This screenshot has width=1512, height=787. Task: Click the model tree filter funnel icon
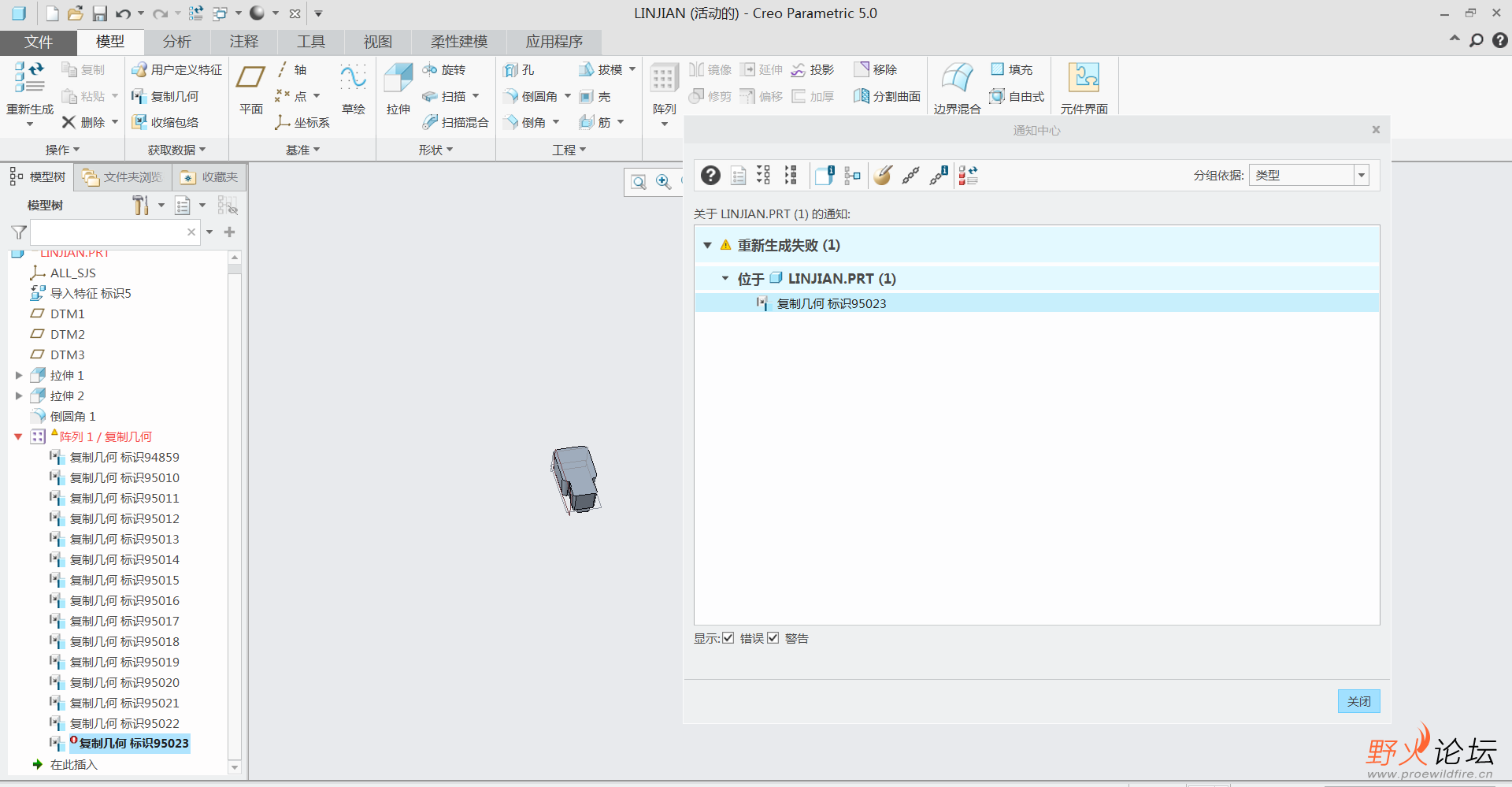coord(19,232)
